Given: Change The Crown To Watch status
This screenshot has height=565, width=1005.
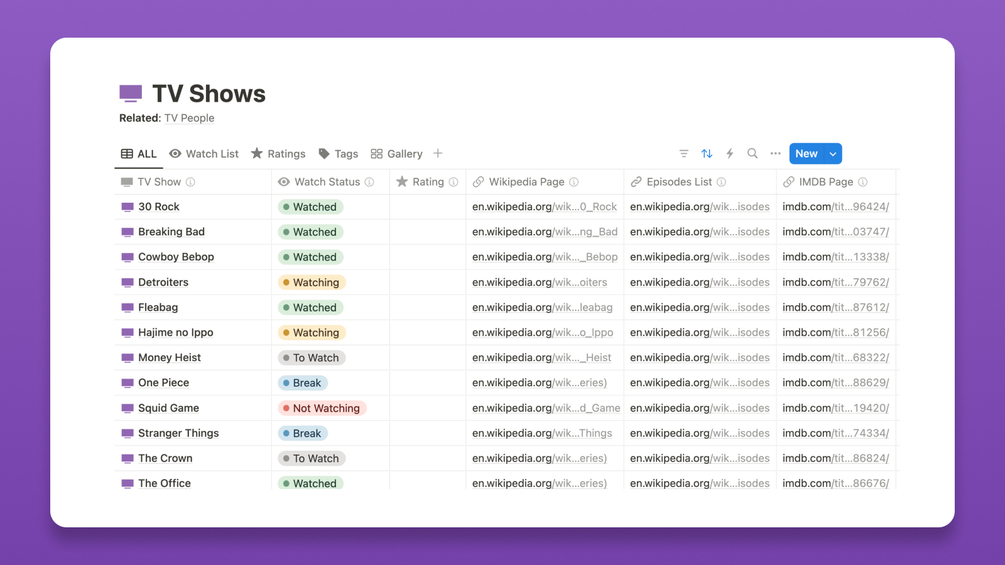Looking at the screenshot, I should (x=311, y=458).
